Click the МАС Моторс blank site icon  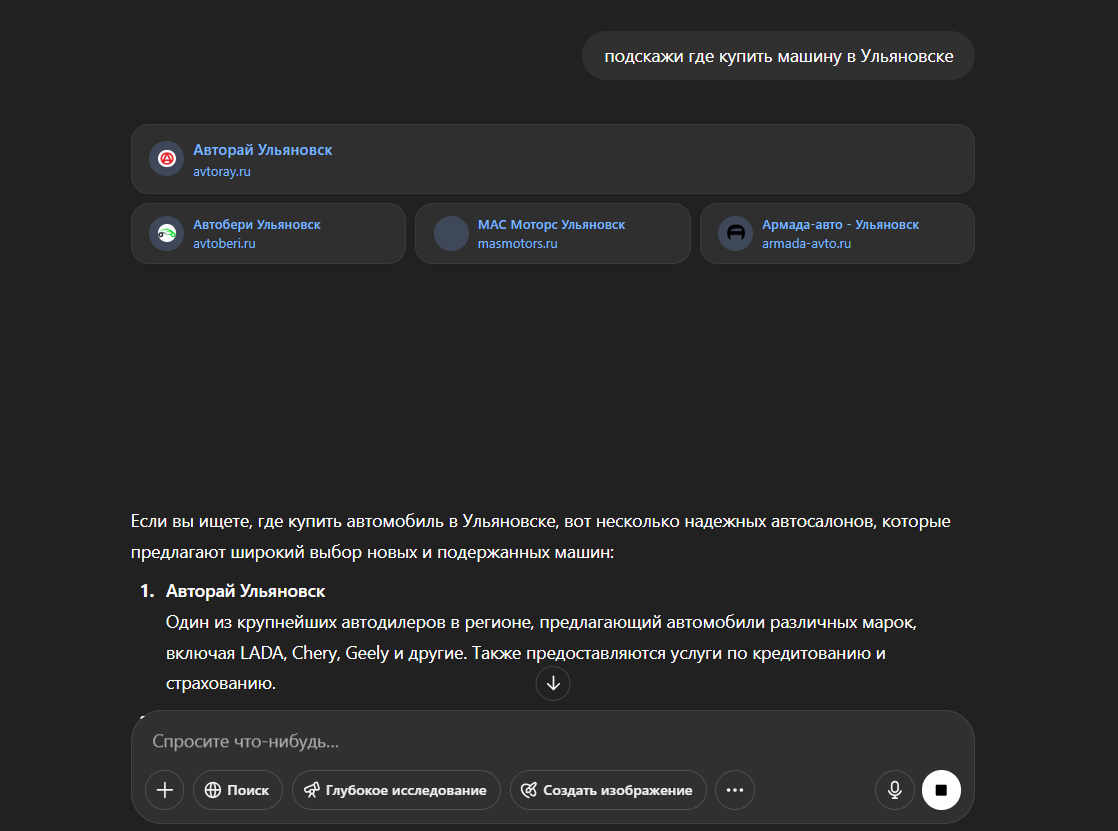click(x=451, y=233)
